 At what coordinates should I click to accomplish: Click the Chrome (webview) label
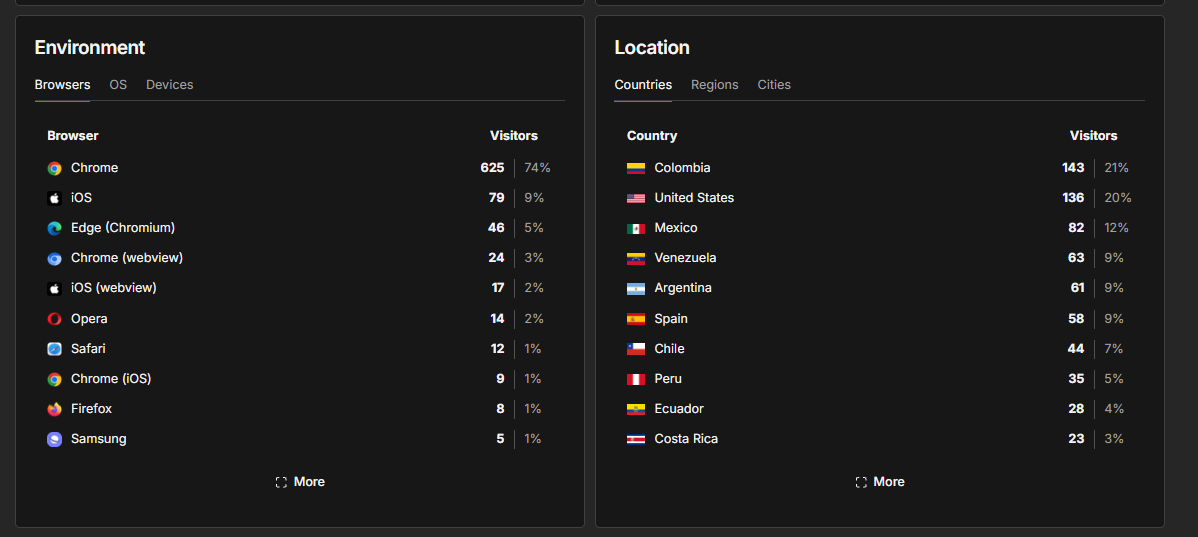tap(127, 257)
